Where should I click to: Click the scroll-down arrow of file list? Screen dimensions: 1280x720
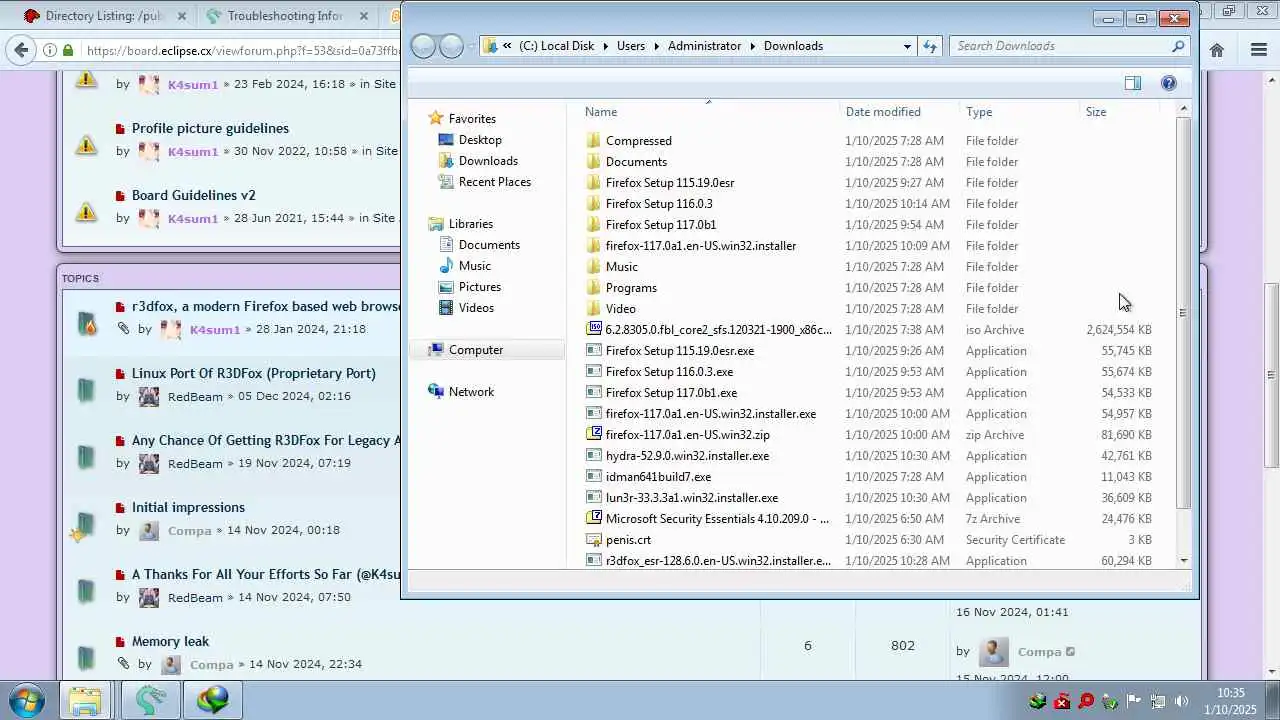[x=1184, y=561]
